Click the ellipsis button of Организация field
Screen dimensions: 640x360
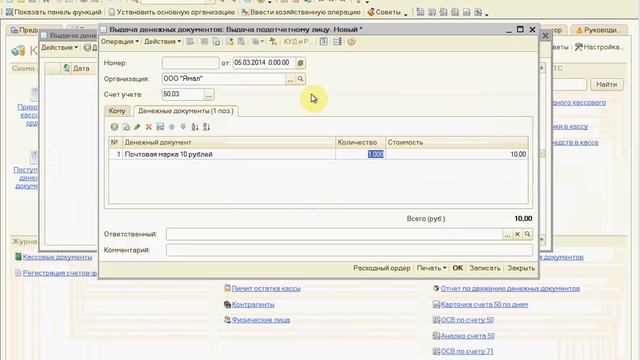[290, 79]
